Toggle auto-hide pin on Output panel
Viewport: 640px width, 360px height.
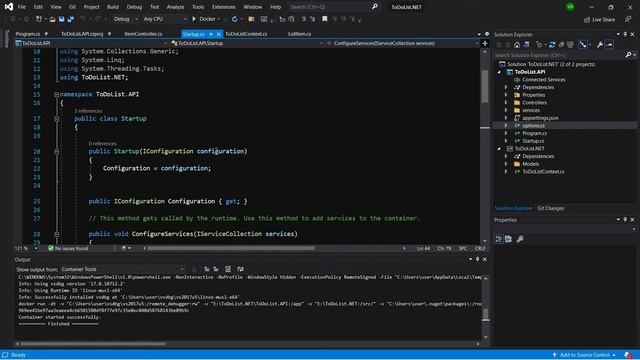tap(478, 259)
